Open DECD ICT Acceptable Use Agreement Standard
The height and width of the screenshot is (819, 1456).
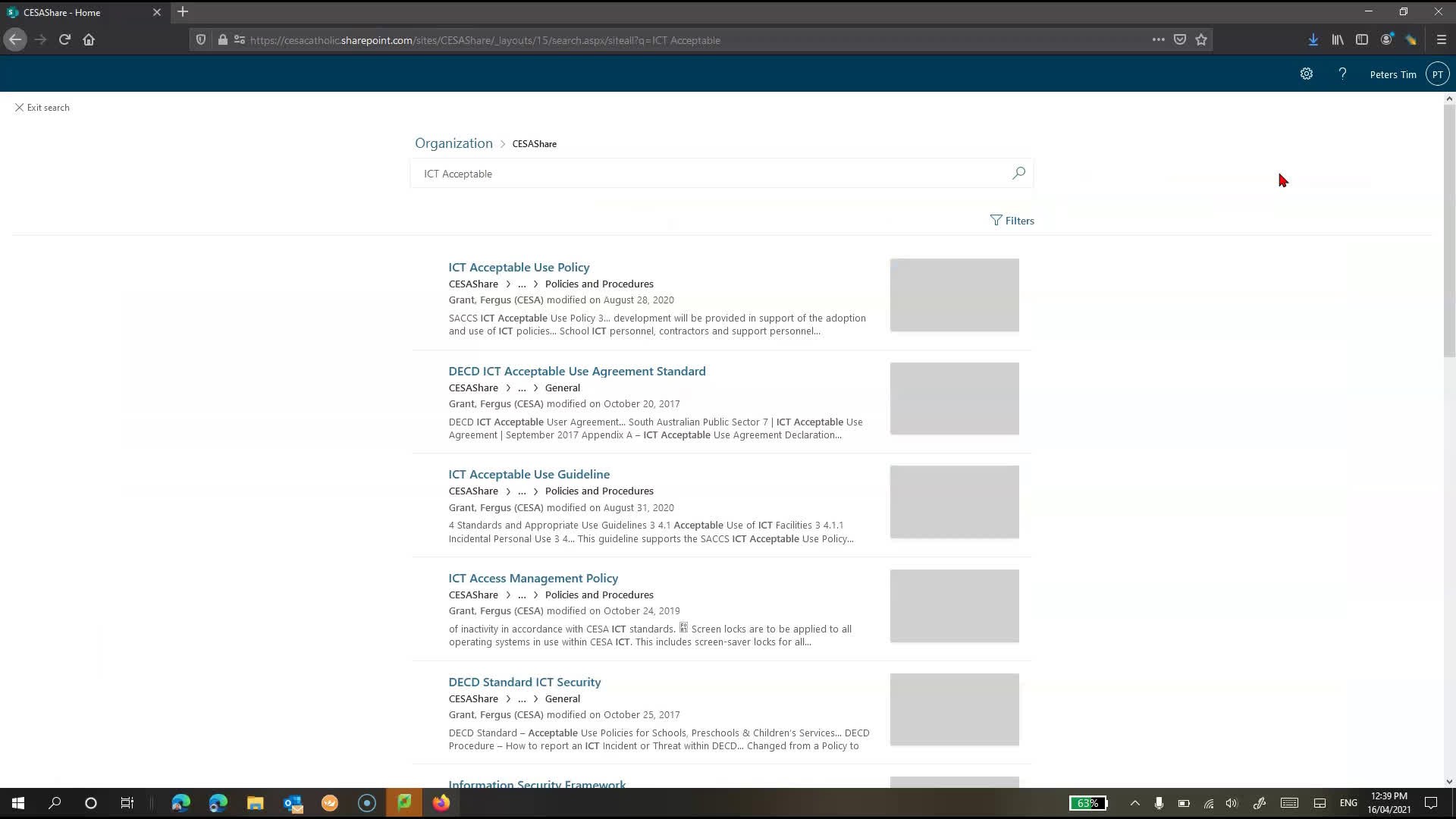(x=576, y=371)
